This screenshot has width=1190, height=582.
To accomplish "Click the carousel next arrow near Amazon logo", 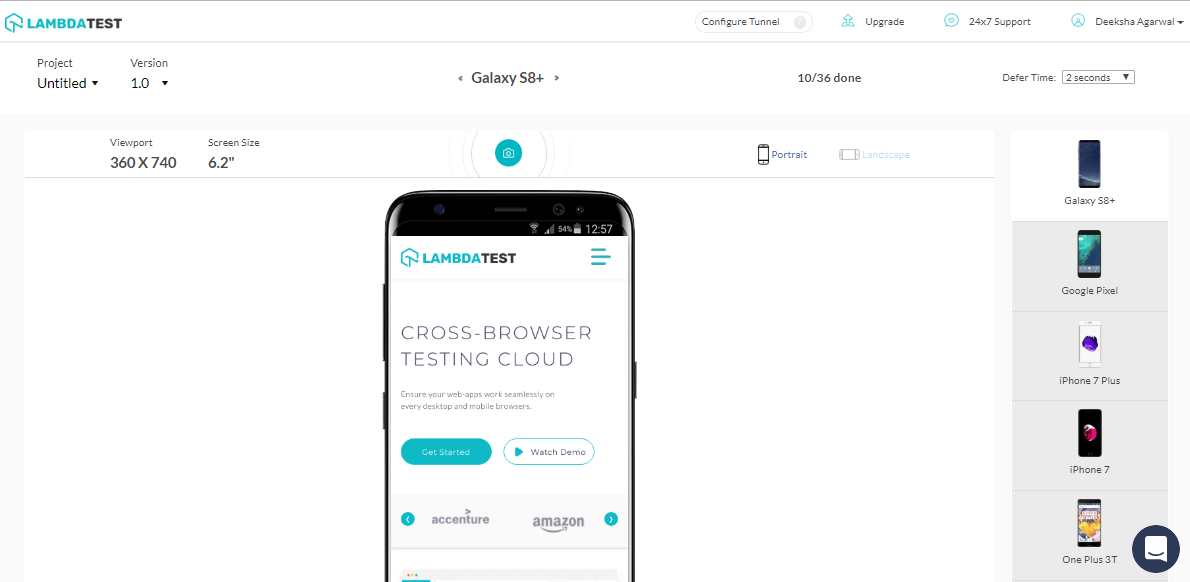I will [x=611, y=519].
